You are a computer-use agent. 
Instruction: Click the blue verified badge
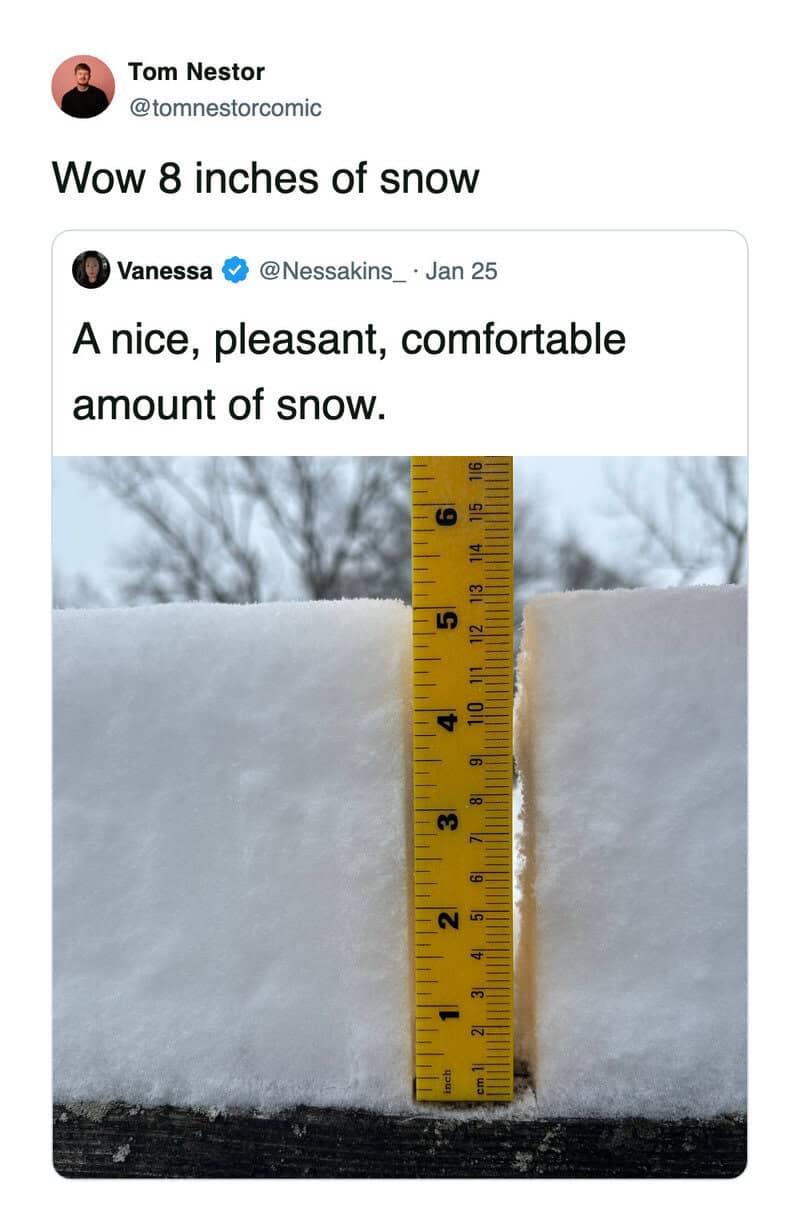pyautogui.click(x=235, y=271)
